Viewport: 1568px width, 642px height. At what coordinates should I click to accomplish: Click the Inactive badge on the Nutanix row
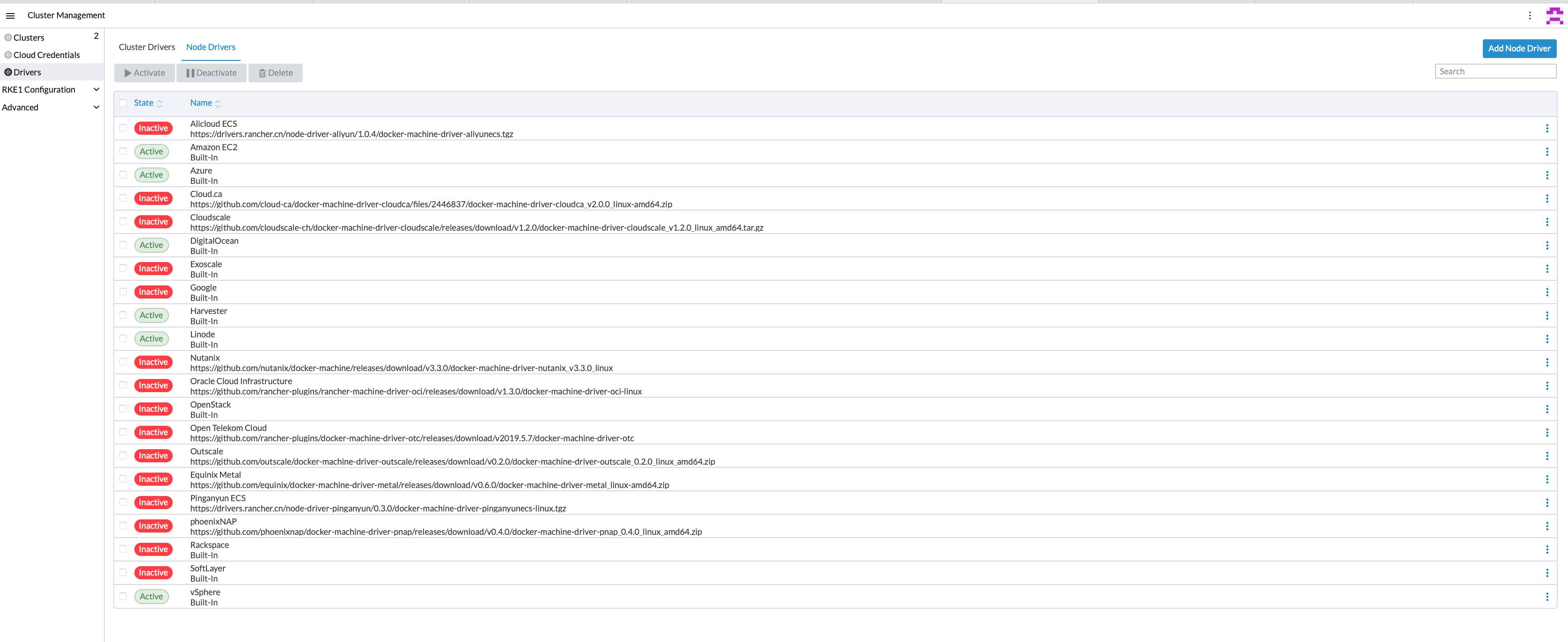click(x=153, y=361)
